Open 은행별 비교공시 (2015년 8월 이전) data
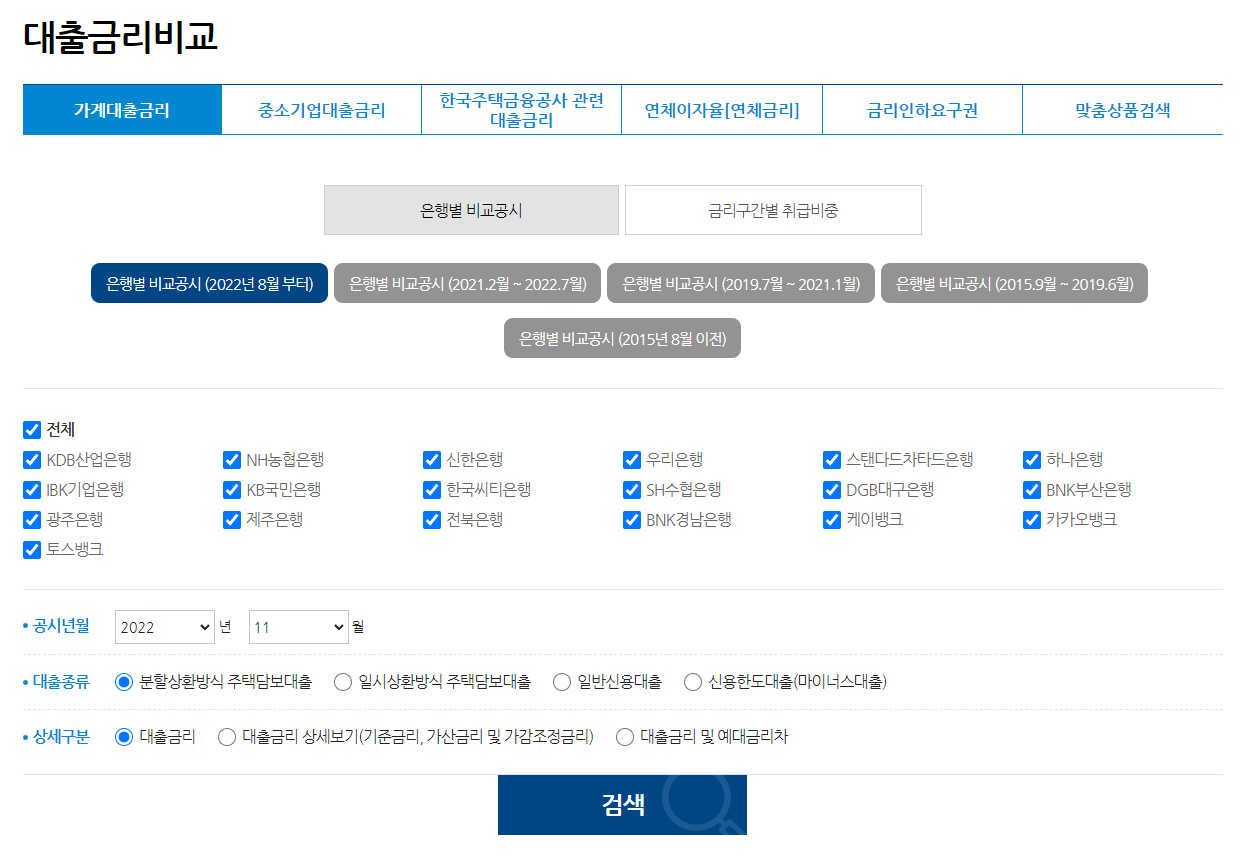The height and width of the screenshot is (857, 1245). pyautogui.click(x=622, y=337)
